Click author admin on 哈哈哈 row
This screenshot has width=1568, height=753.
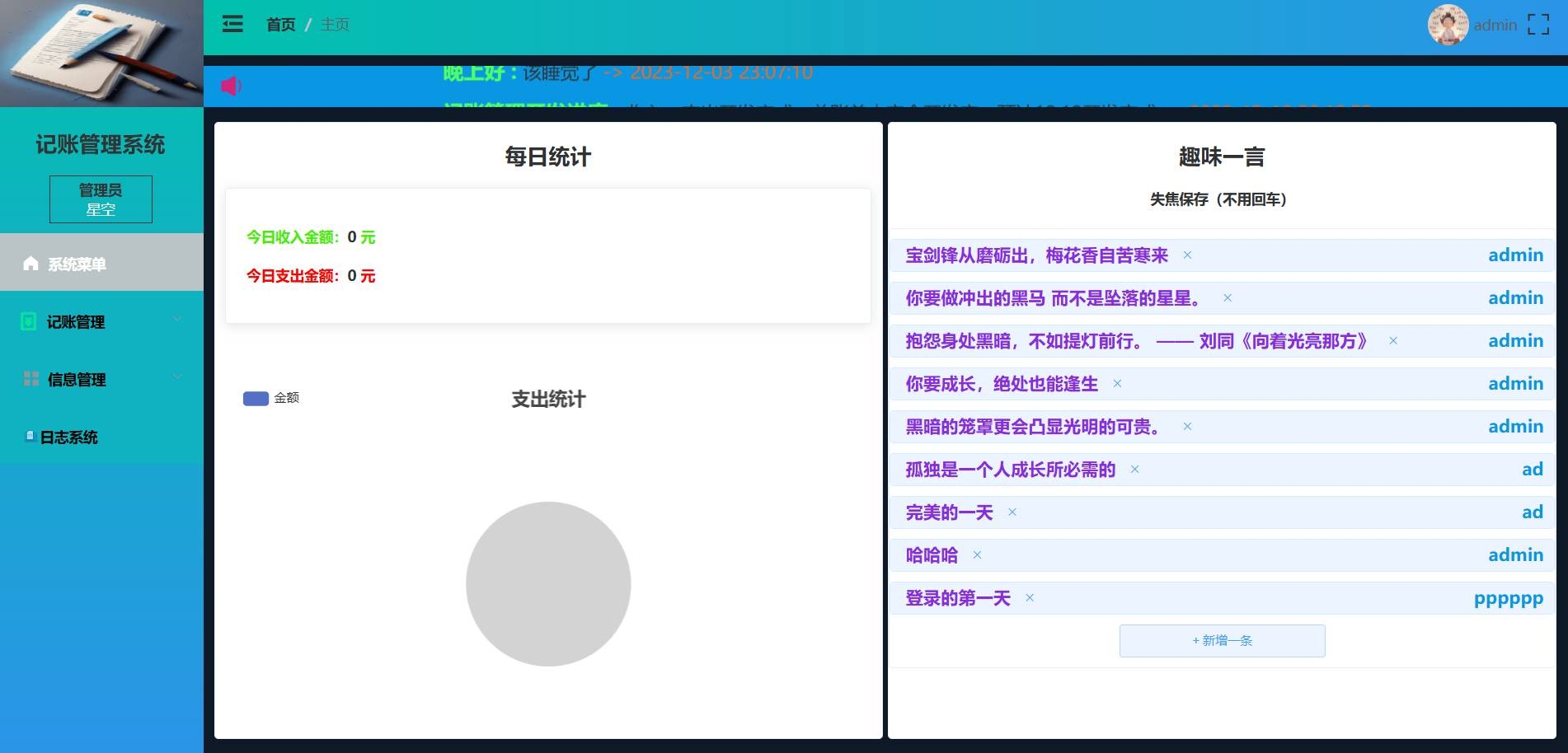click(1515, 555)
